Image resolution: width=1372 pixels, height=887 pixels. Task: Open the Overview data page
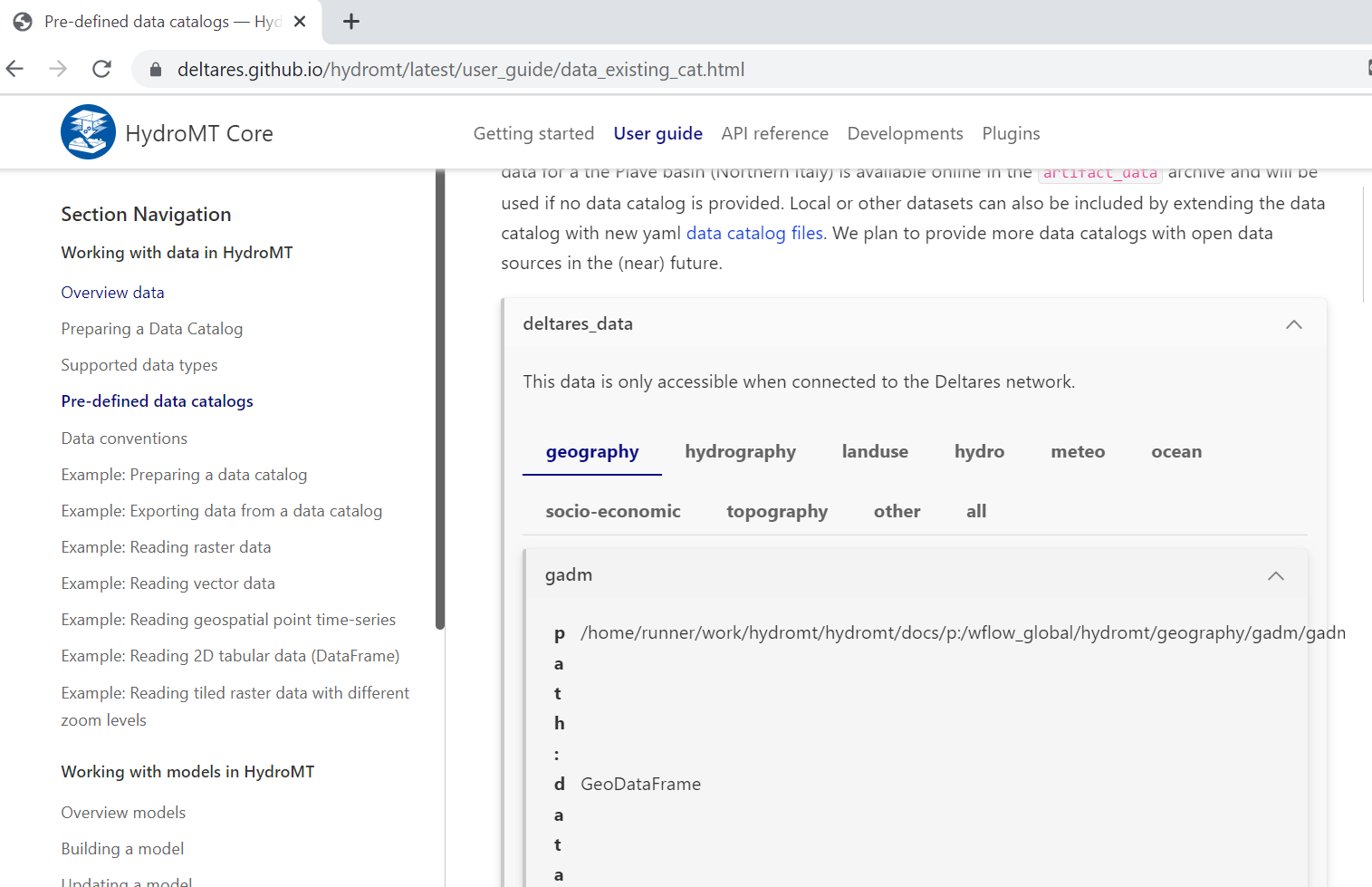coord(112,292)
